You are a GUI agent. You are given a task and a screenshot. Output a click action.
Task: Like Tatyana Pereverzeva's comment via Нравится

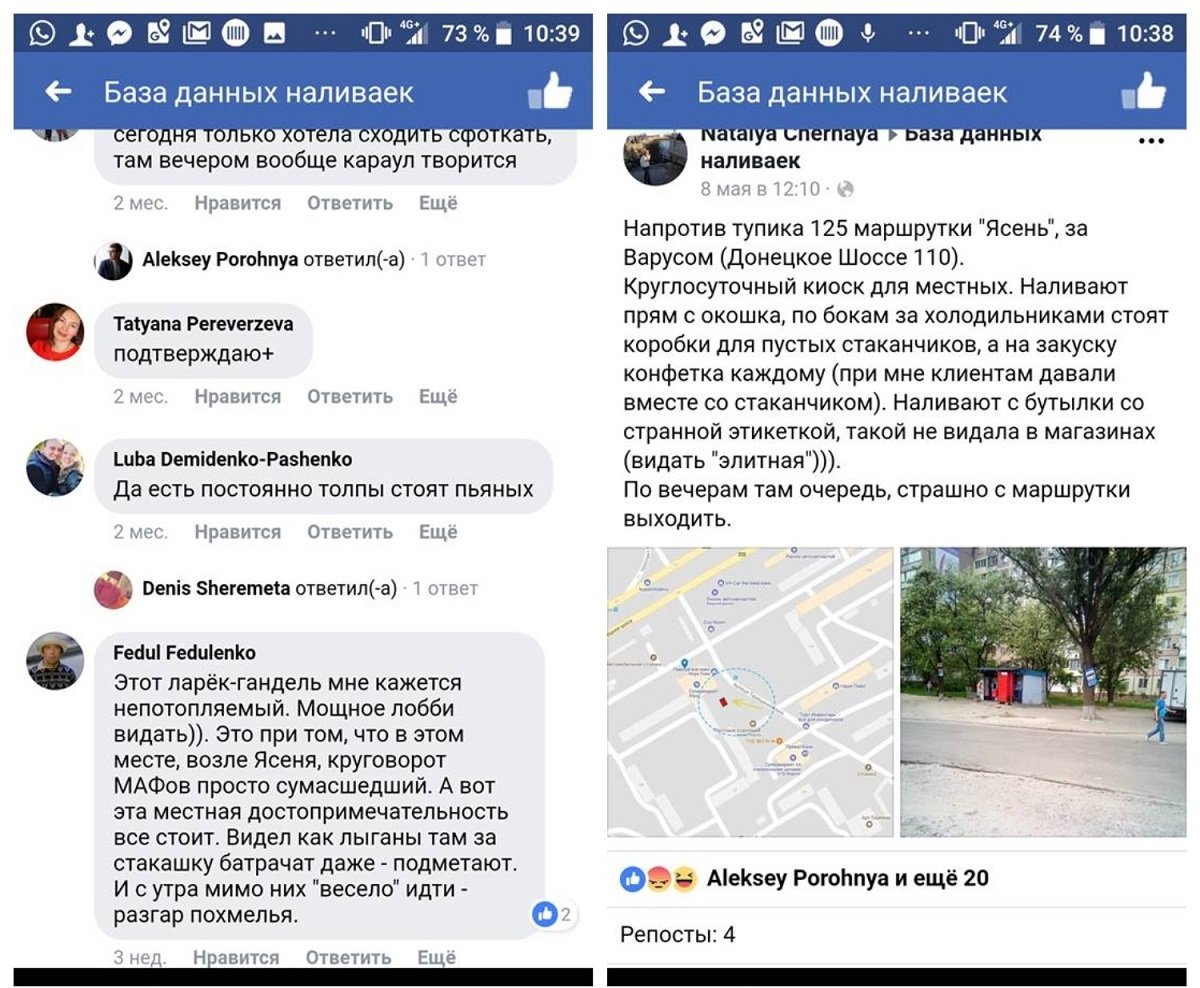[x=238, y=396]
